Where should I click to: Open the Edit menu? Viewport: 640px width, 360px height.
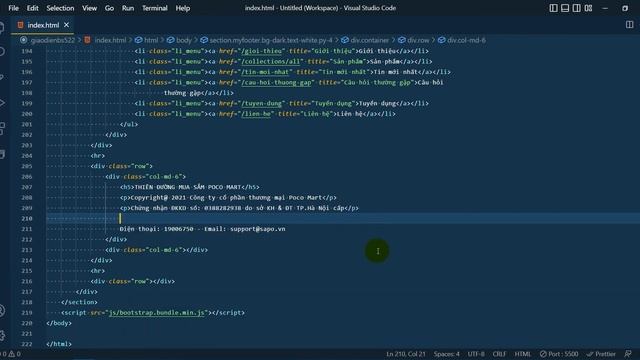click(x=33, y=8)
